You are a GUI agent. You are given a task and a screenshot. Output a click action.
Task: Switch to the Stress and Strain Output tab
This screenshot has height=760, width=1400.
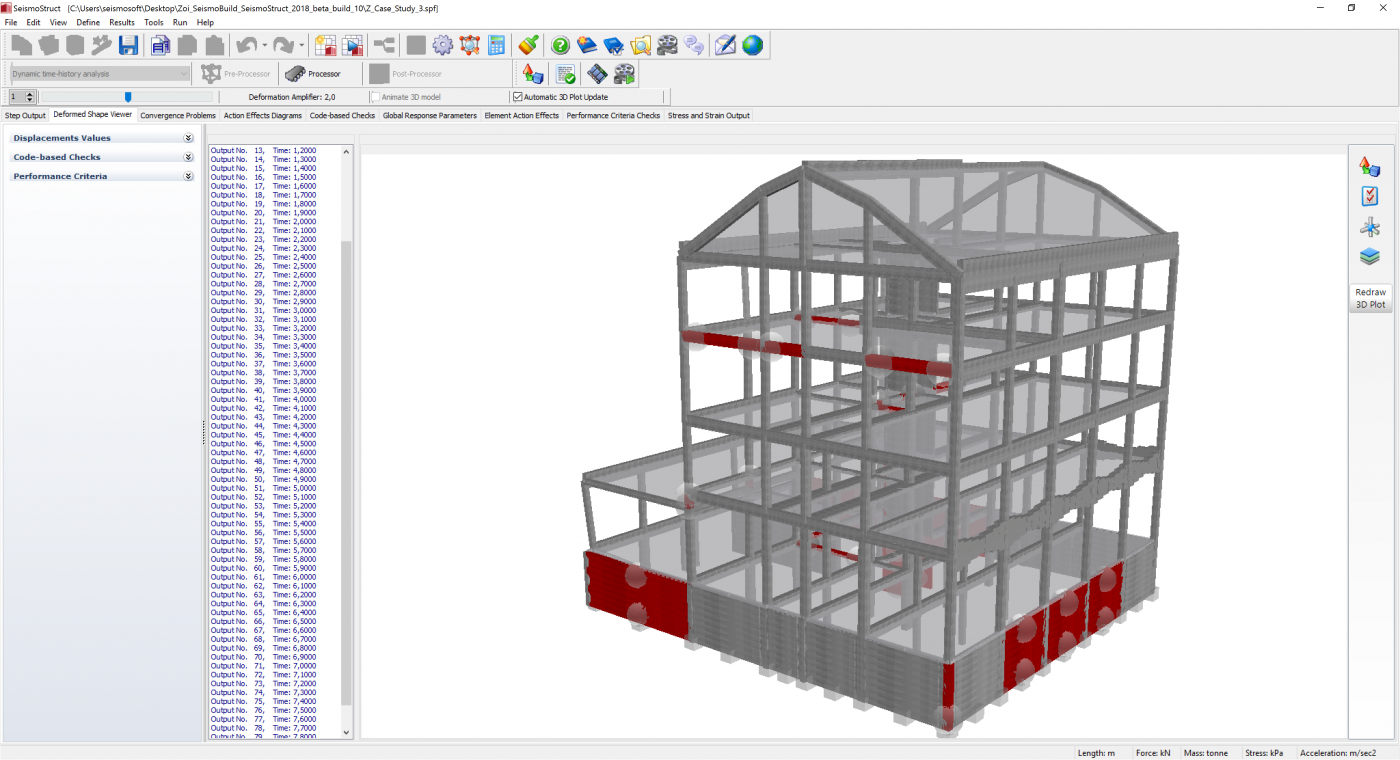[x=709, y=116]
